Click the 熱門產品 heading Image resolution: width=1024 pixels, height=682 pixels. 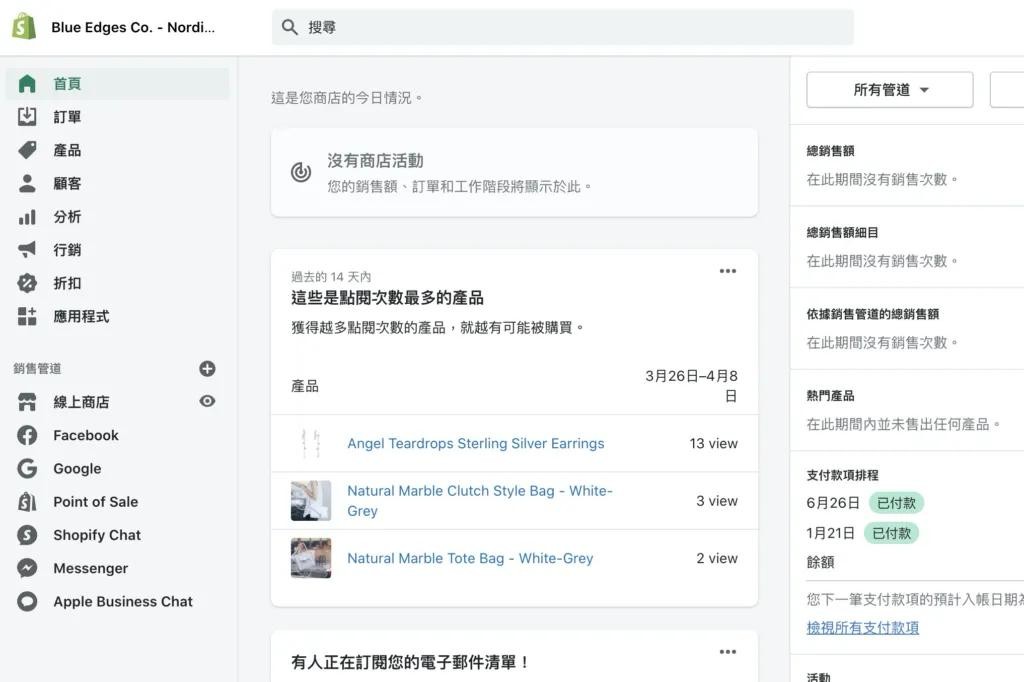pos(830,396)
